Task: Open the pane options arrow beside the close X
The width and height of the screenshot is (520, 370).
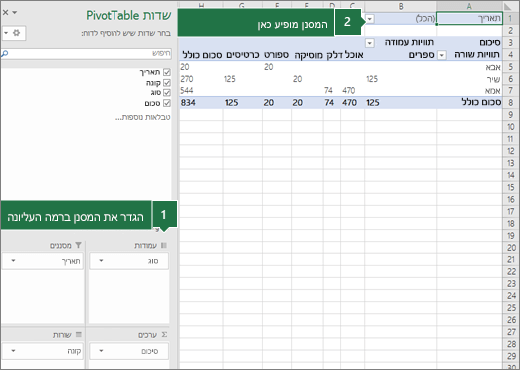Action: click(14, 13)
